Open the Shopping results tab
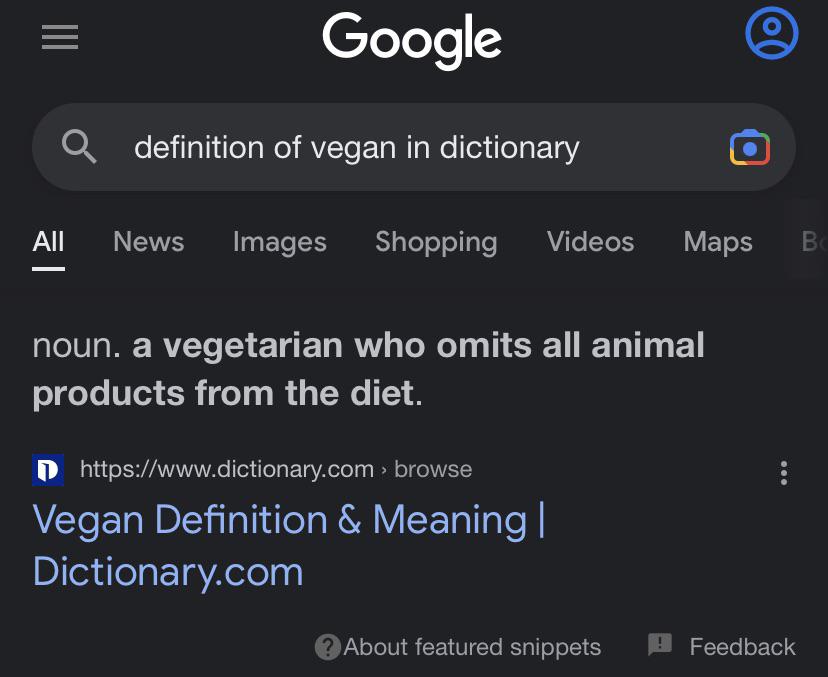Screen dimensions: 828x677 click(436, 242)
